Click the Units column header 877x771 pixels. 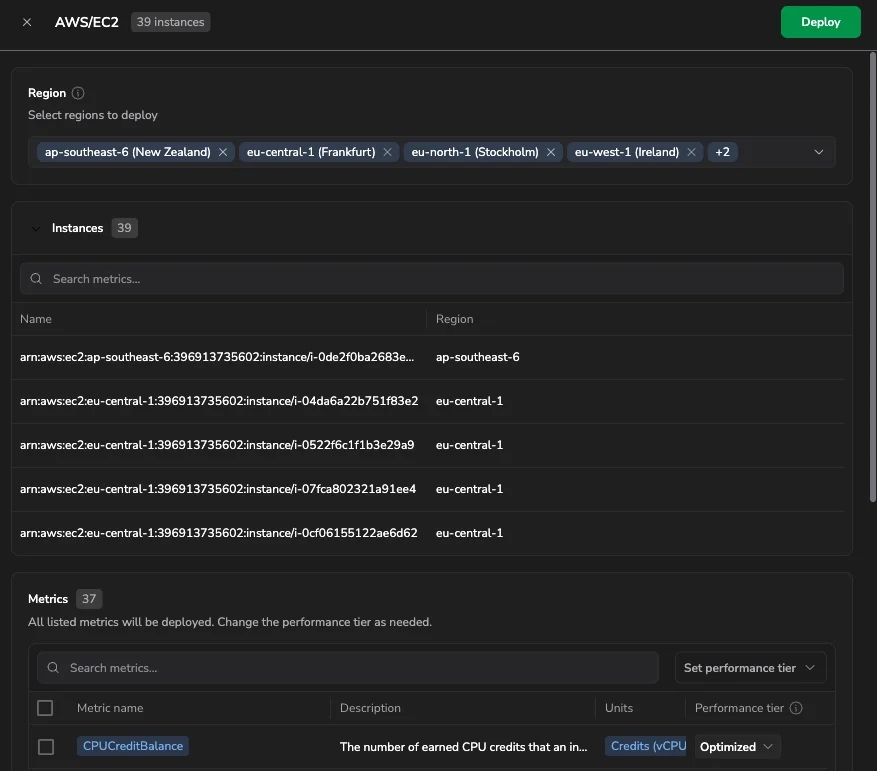coord(619,708)
